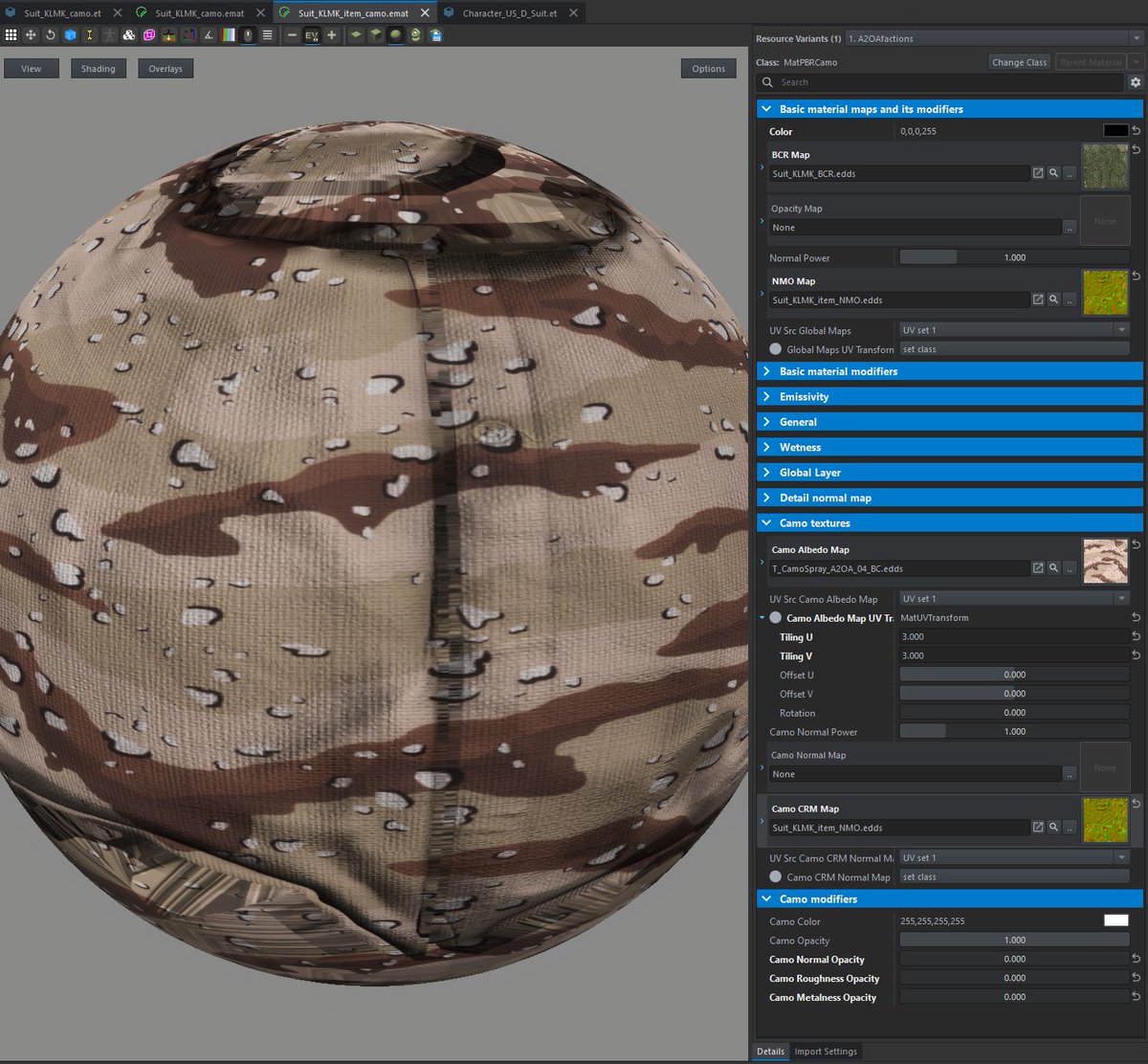This screenshot has height=1064, width=1148.
Task: Open the Resource Variants dropdown
Action: [x=993, y=38]
